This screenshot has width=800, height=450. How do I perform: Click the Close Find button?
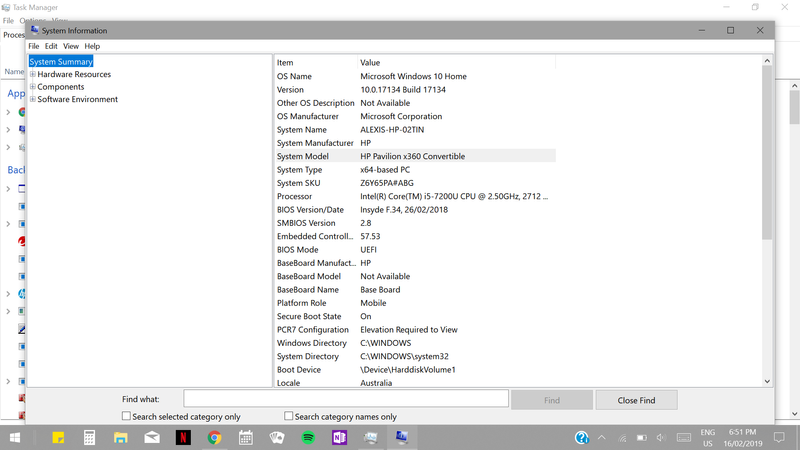636,400
